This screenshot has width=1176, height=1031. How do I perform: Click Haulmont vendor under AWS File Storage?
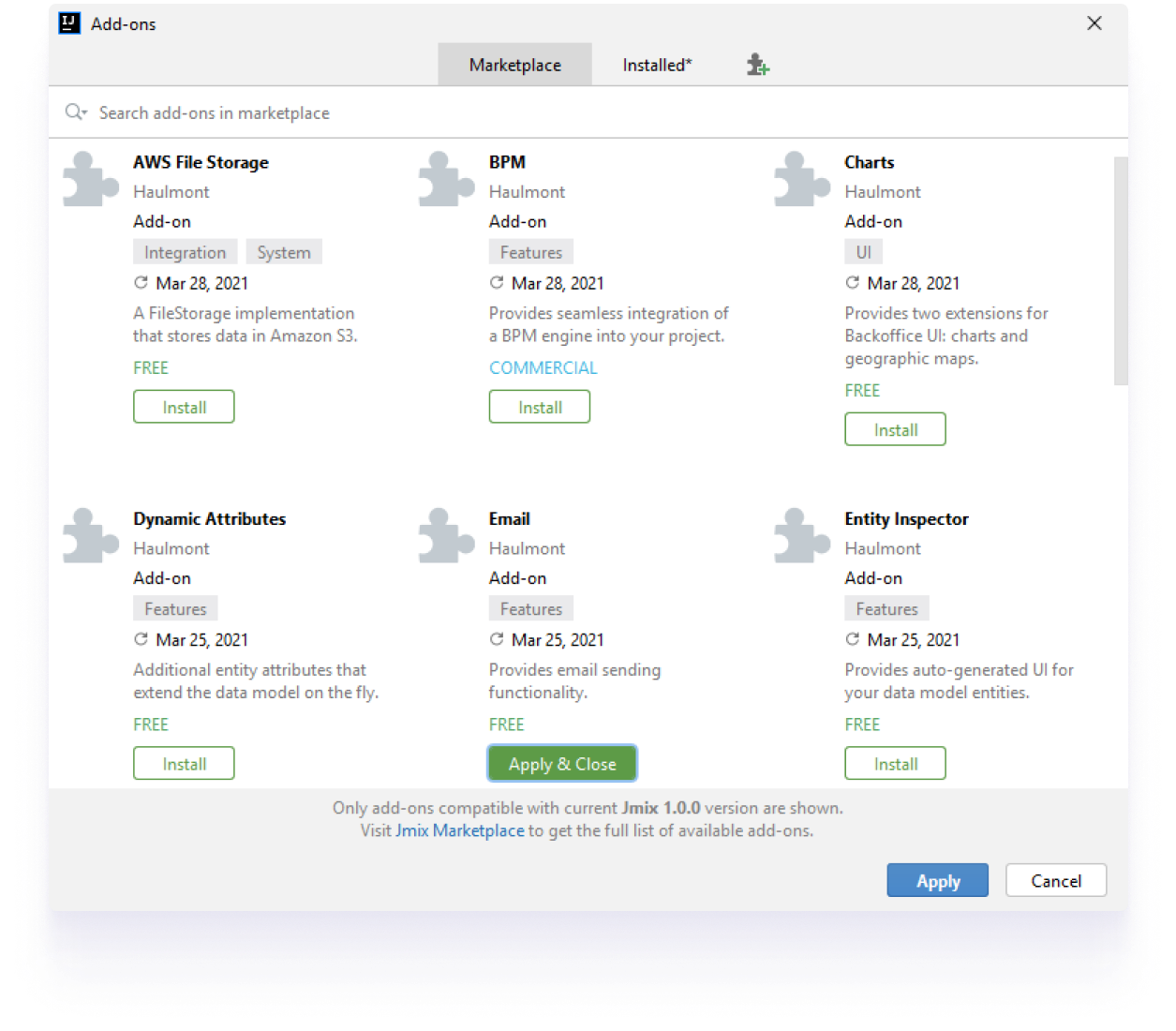tap(171, 191)
